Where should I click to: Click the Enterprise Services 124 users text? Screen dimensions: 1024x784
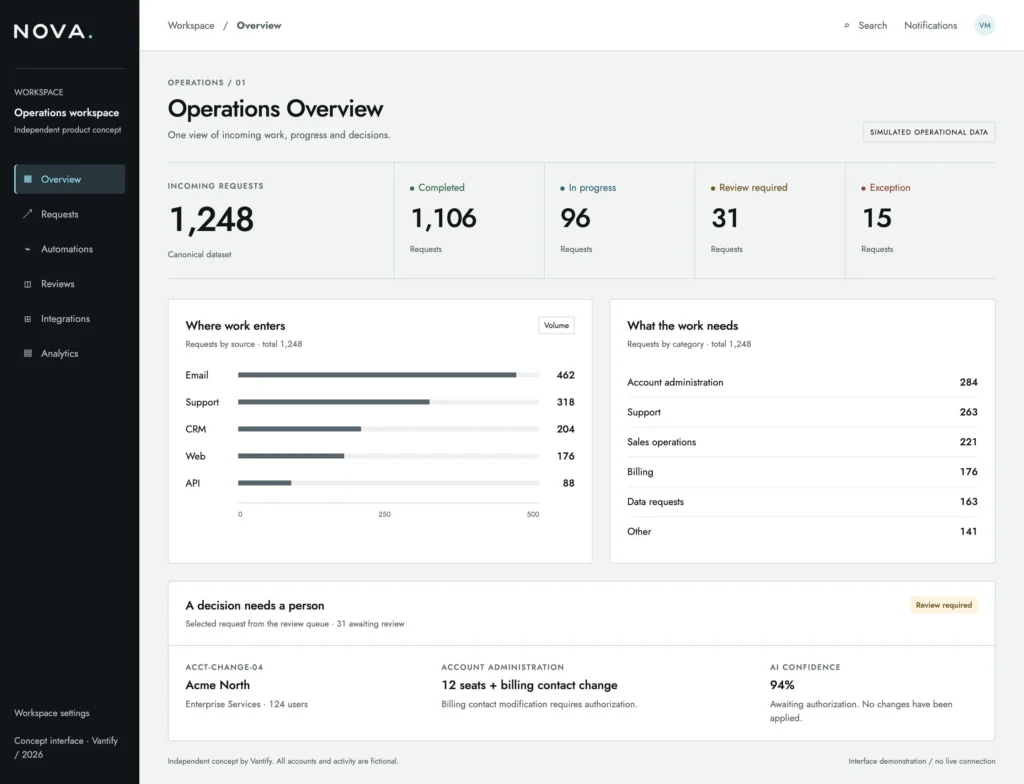pos(246,704)
